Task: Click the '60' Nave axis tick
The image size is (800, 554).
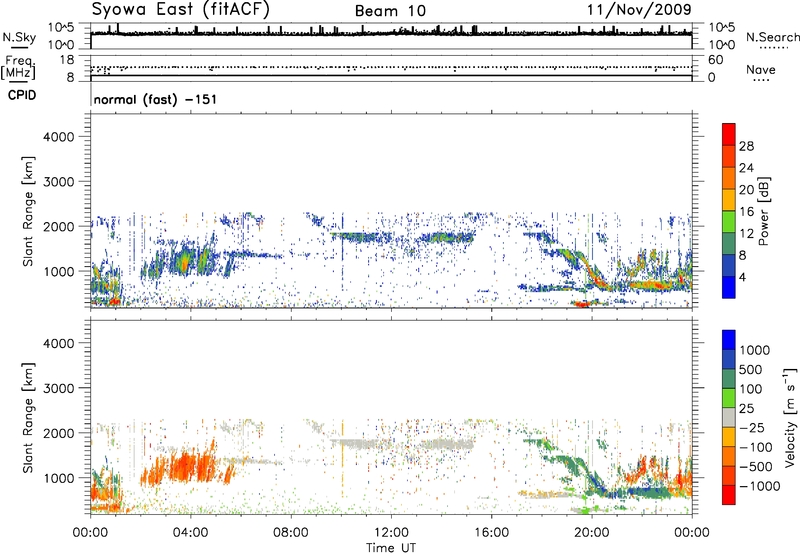Action: [x=716, y=60]
